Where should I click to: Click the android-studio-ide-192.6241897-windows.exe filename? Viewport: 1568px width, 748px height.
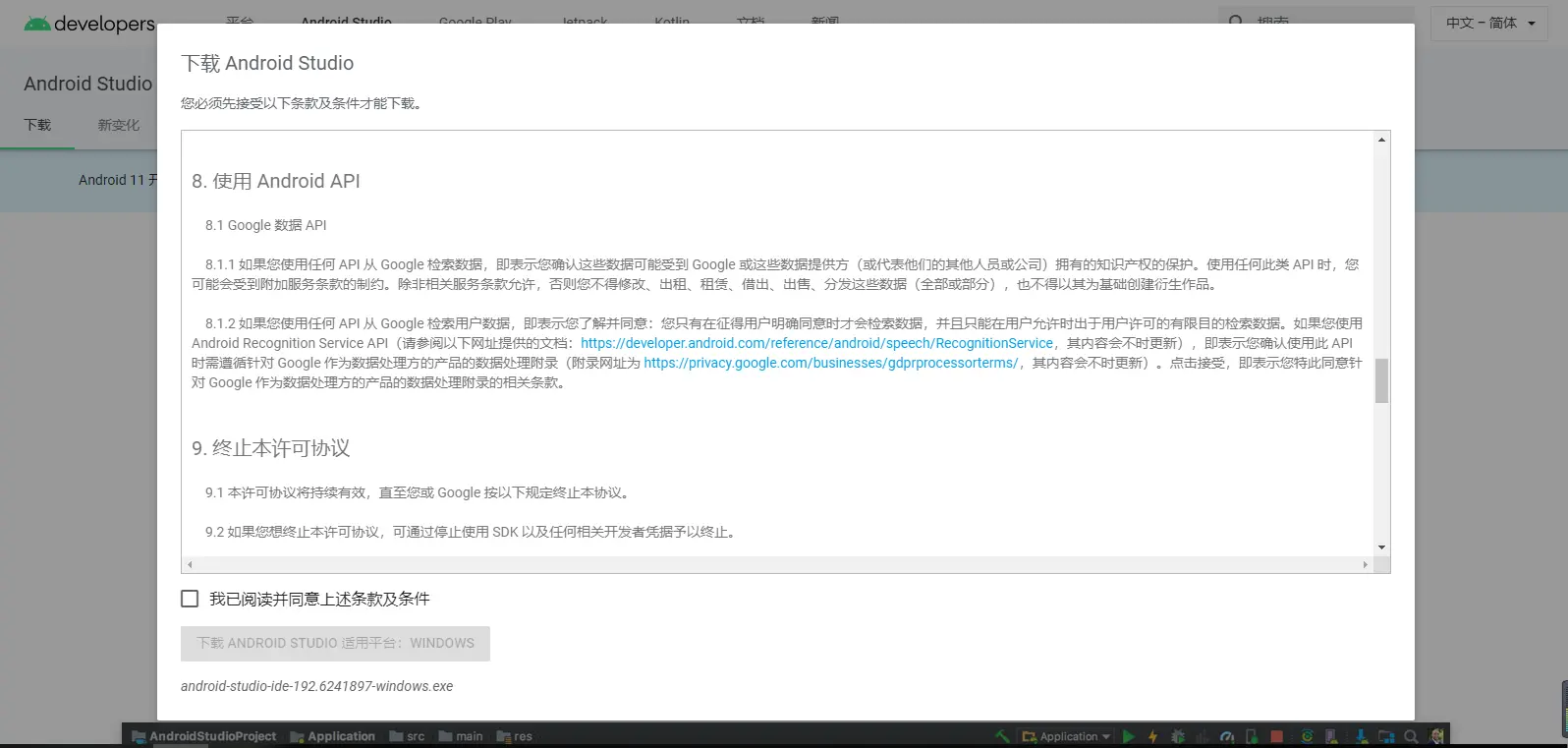(317, 686)
